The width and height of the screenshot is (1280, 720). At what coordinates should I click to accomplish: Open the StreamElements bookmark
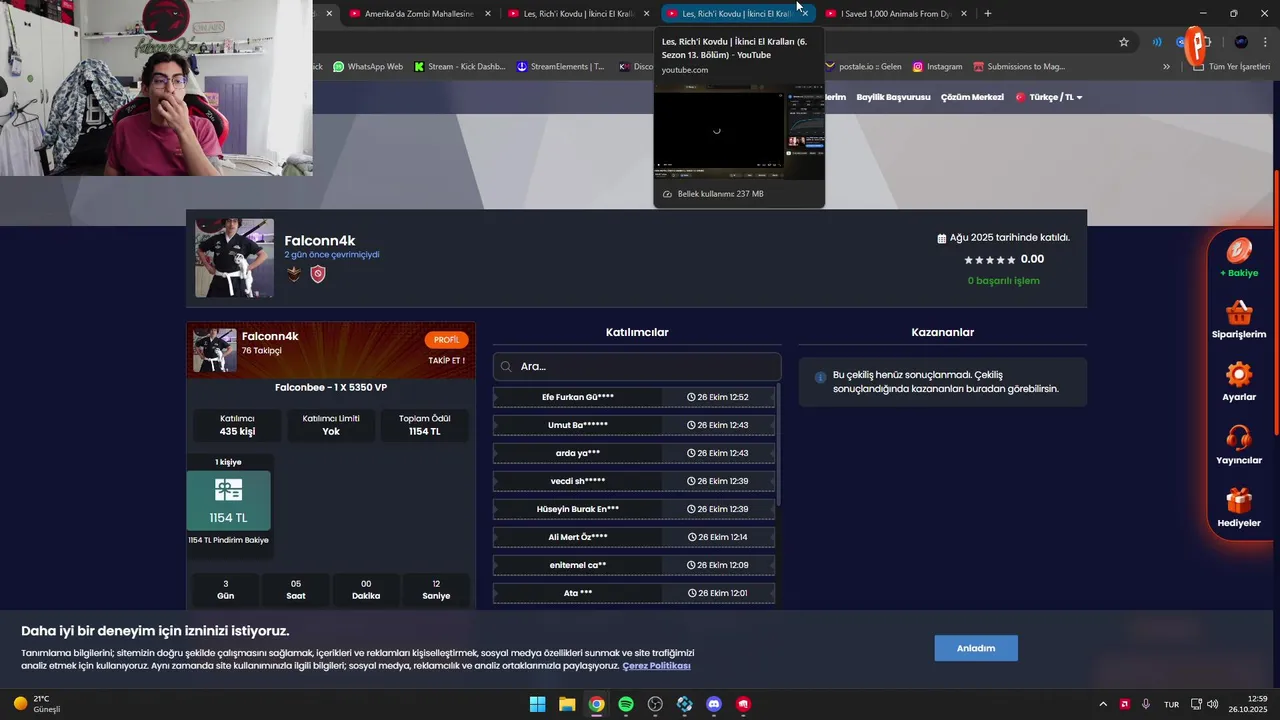560,67
